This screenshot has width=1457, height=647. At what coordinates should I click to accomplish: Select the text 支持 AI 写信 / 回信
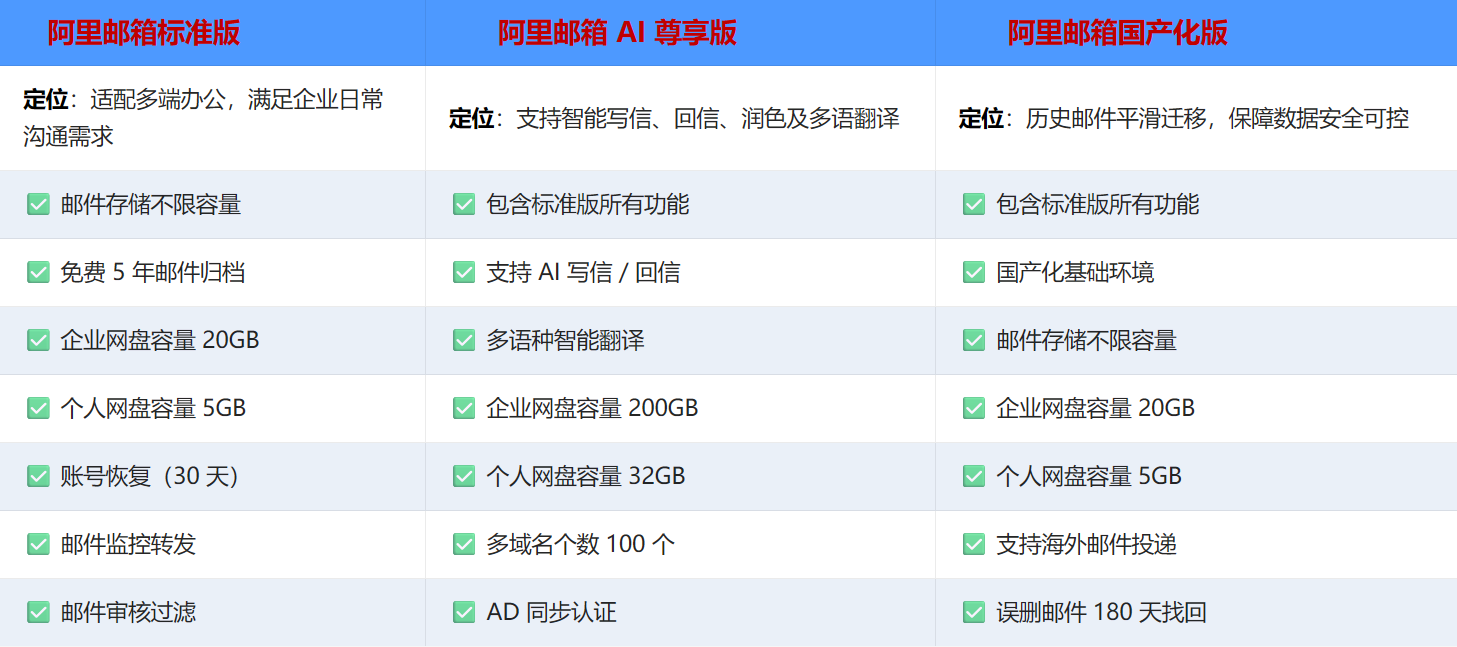583,272
